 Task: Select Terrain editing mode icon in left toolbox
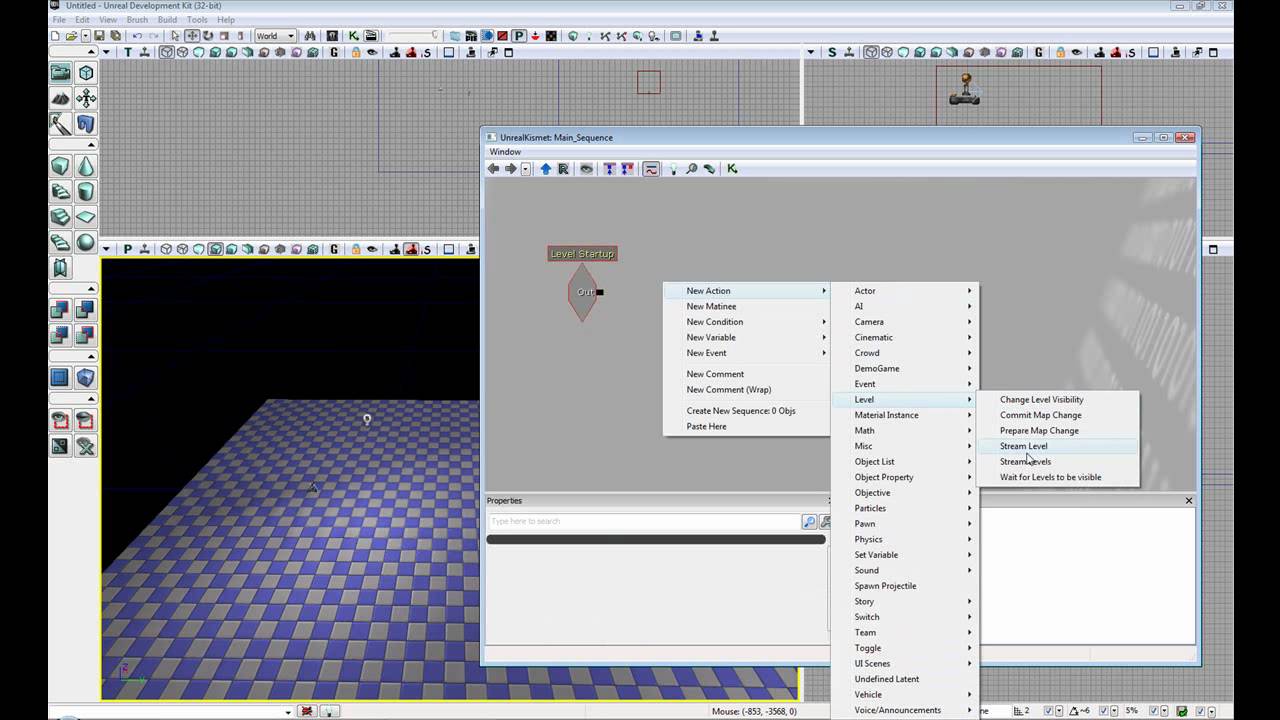click(61, 98)
